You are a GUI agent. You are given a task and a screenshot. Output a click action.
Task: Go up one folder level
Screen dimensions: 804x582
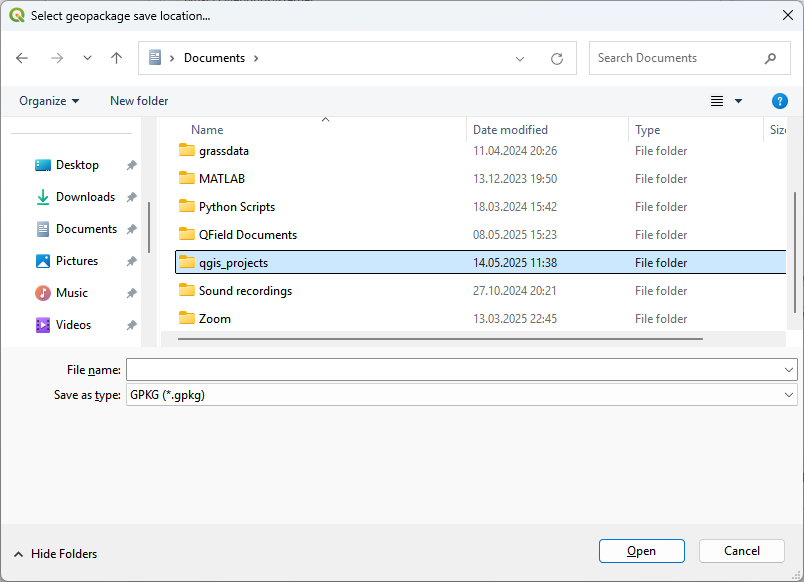[116, 58]
